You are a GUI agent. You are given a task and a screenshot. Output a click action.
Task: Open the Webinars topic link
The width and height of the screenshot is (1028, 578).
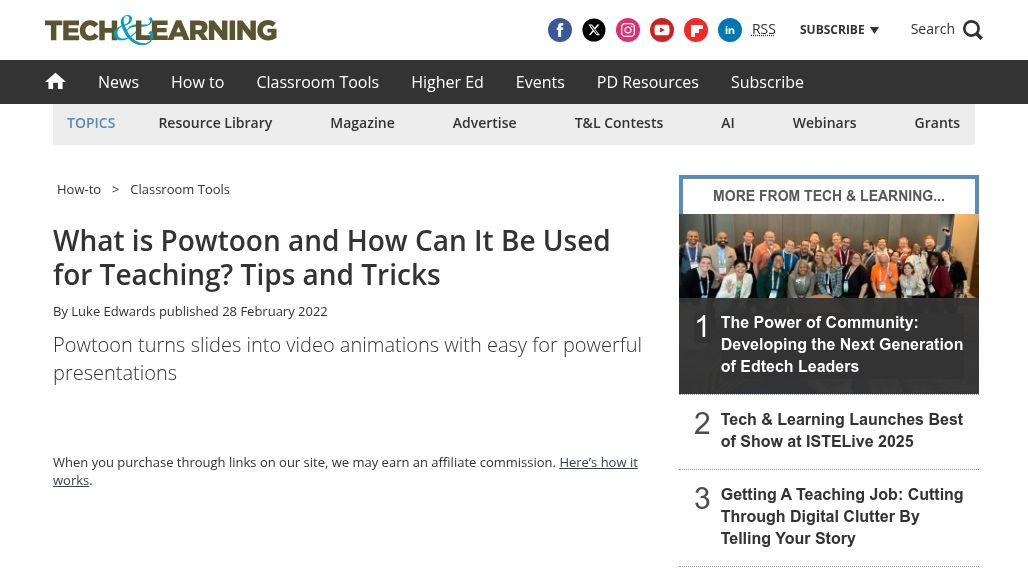(824, 123)
